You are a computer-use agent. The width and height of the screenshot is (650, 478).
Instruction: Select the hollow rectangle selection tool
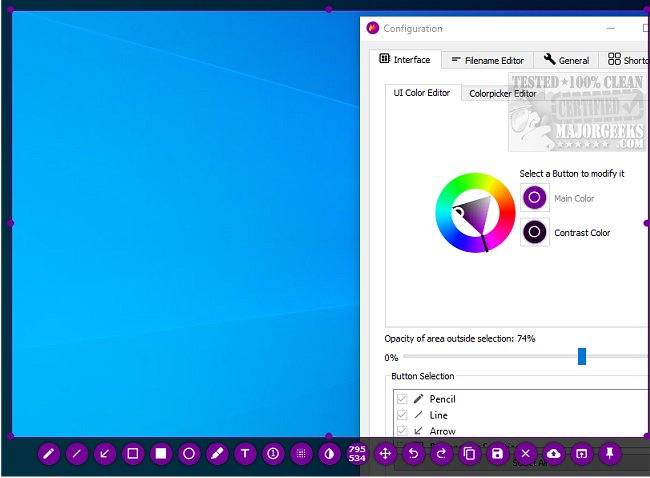click(133, 454)
